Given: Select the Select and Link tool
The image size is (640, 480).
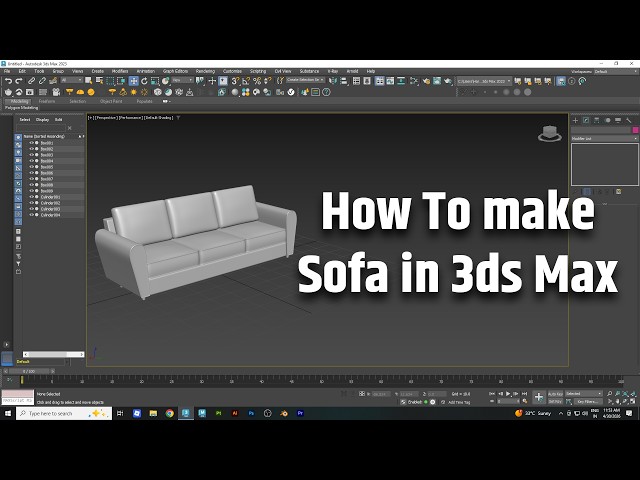Looking at the screenshot, I should [x=31, y=81].
